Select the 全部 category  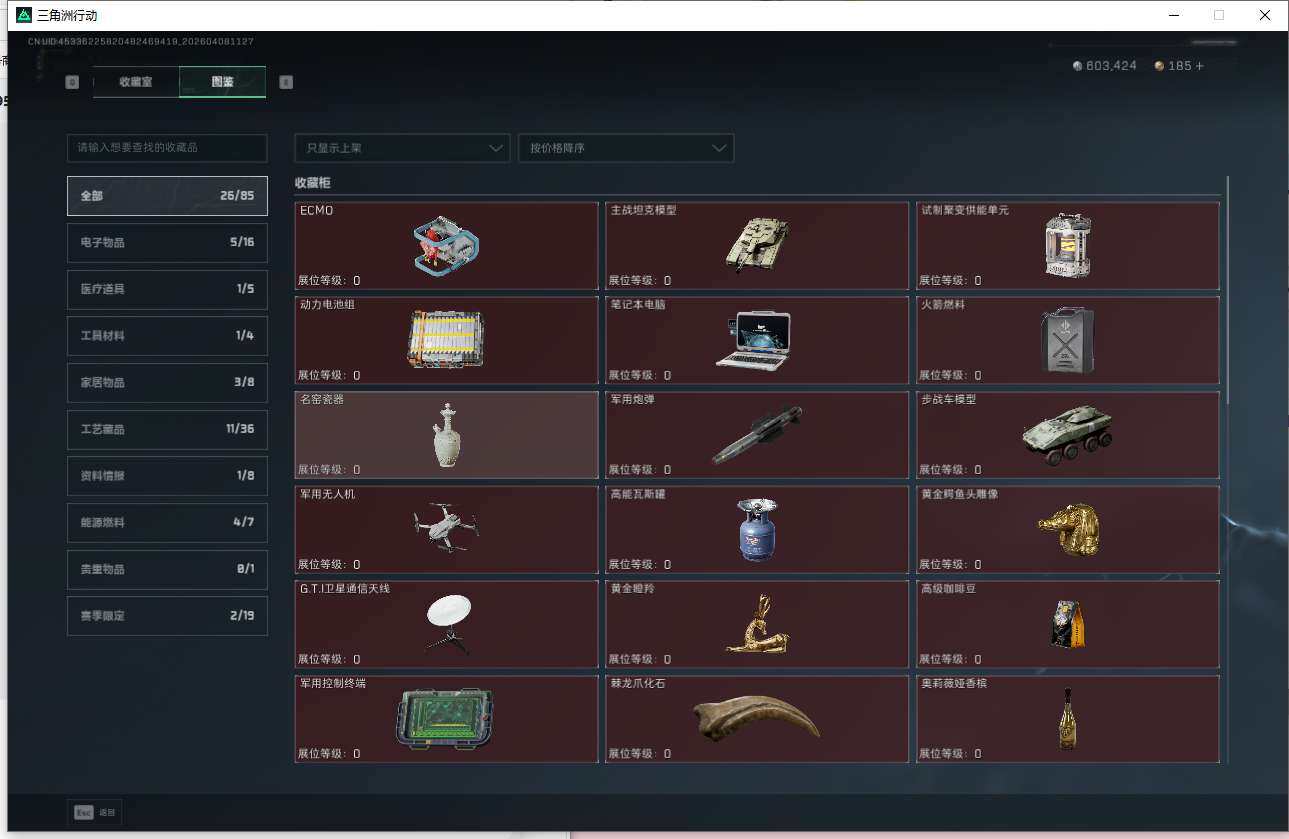(x=167, y=196)
